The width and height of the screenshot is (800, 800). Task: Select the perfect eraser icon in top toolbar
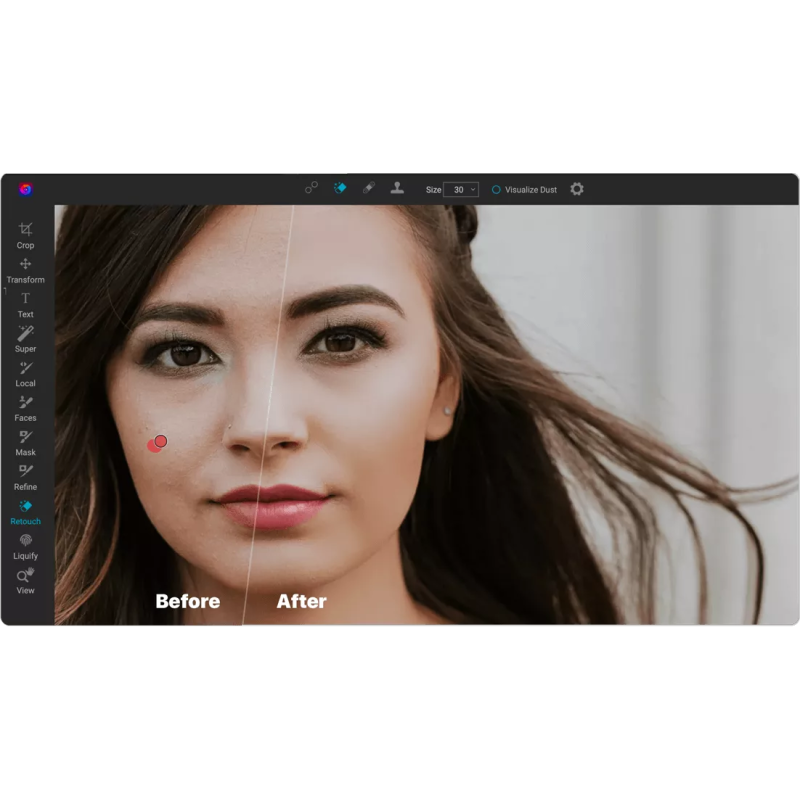[340, 188]
